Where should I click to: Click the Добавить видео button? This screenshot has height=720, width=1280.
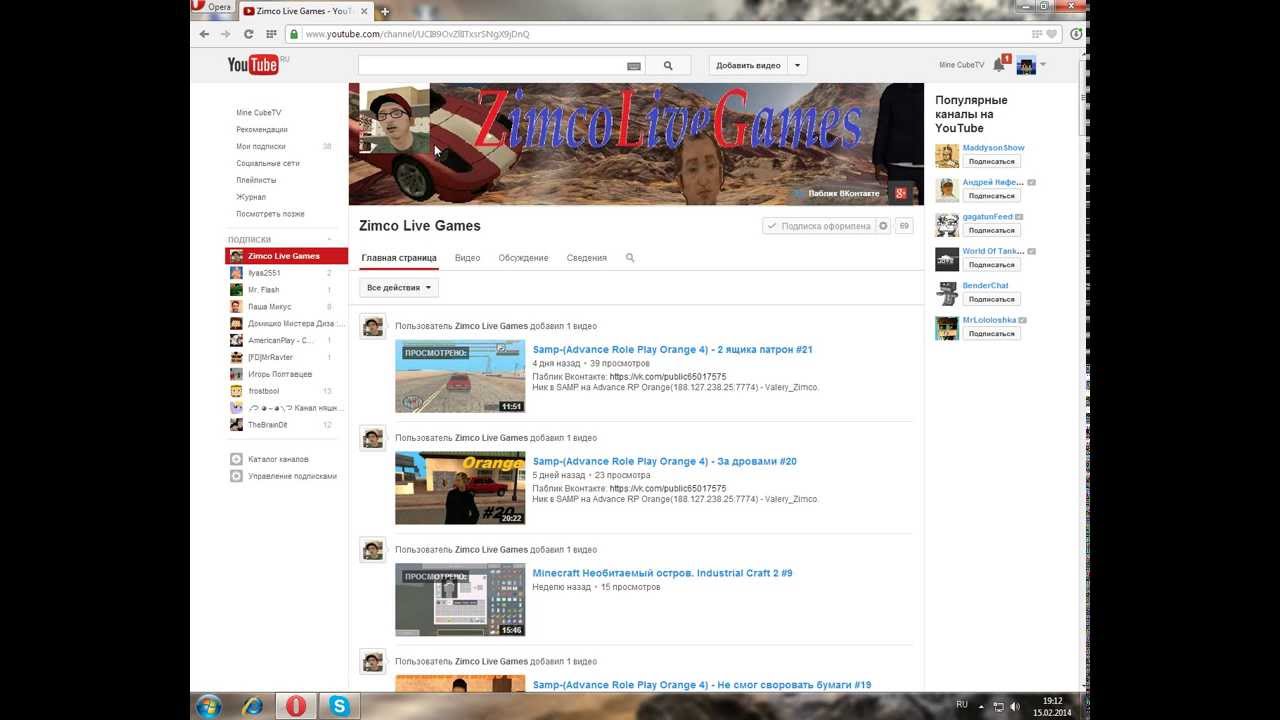point(748,66)
